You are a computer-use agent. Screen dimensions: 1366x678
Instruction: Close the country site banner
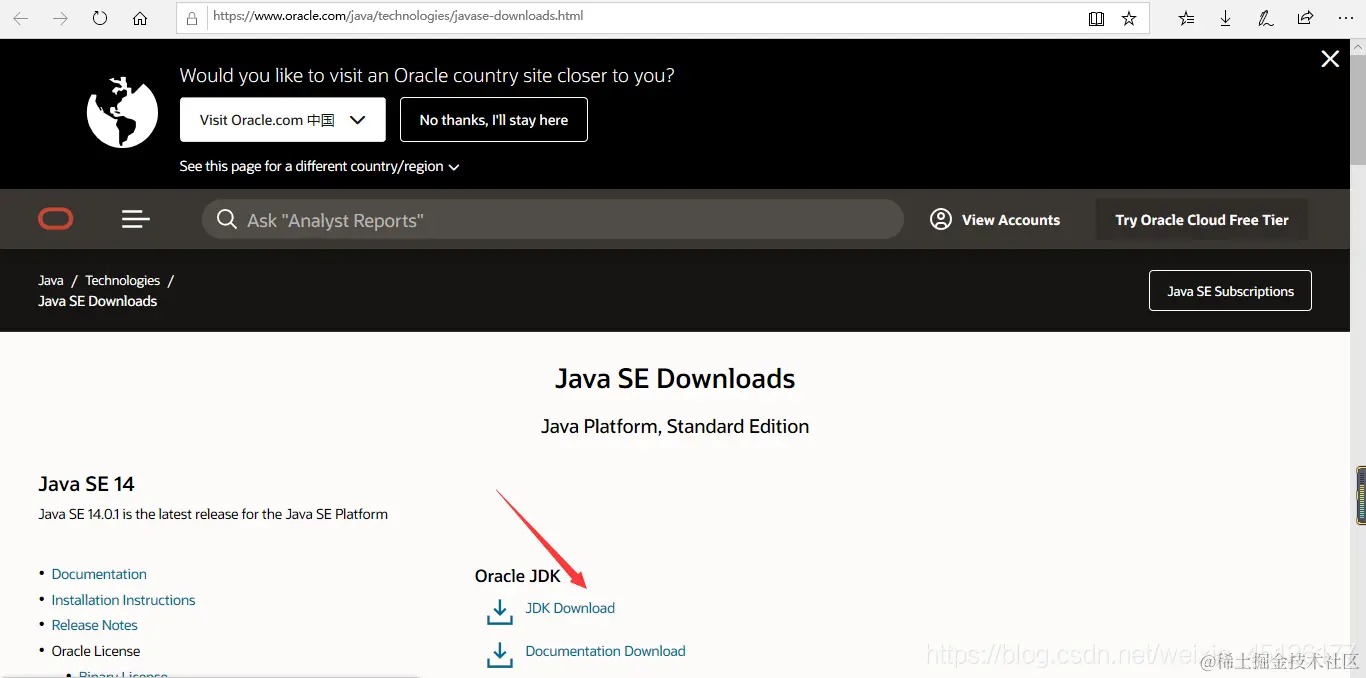(x=1330, y=59)
